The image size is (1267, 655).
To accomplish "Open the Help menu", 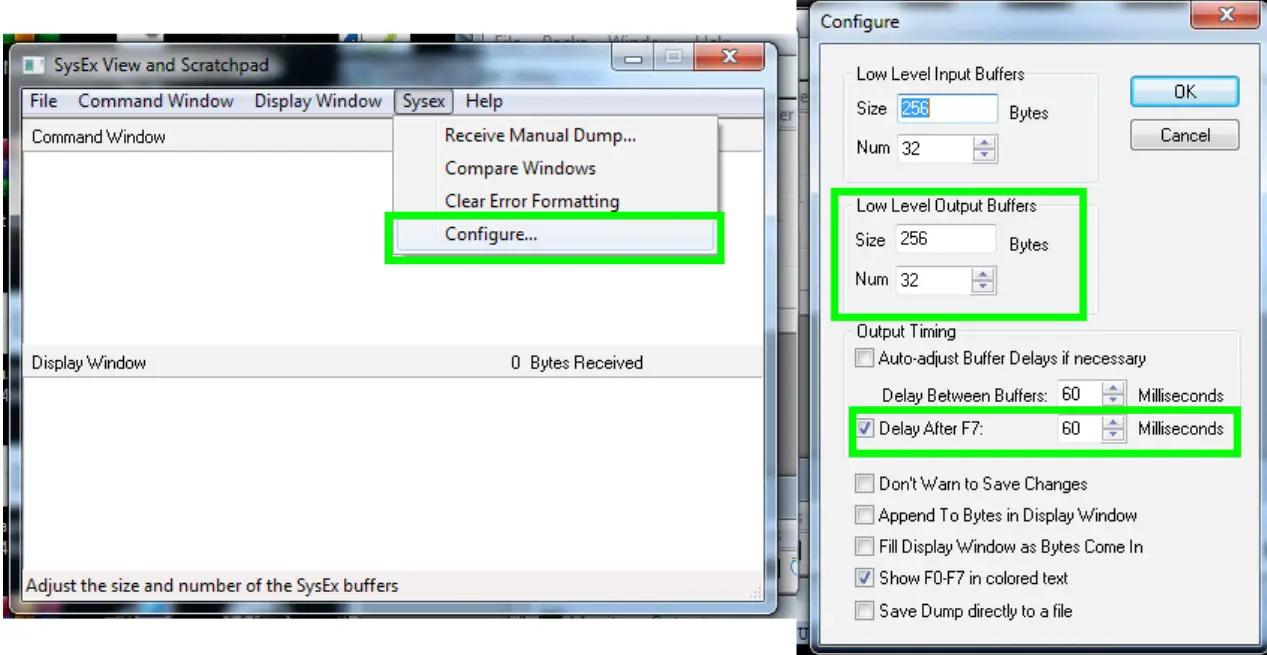I will (x=483, y=101).
